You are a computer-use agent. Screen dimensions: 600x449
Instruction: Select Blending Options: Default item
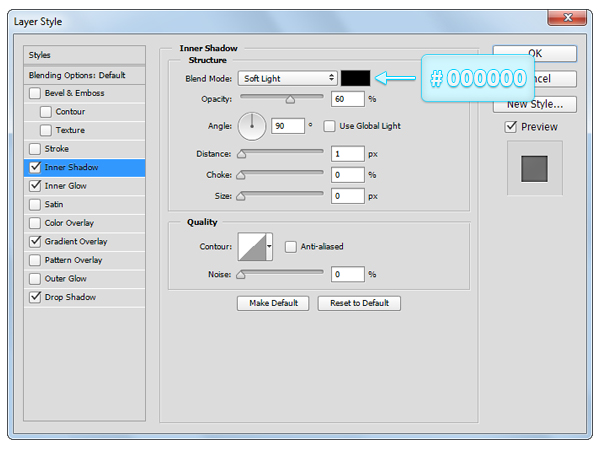pos(84,75)
